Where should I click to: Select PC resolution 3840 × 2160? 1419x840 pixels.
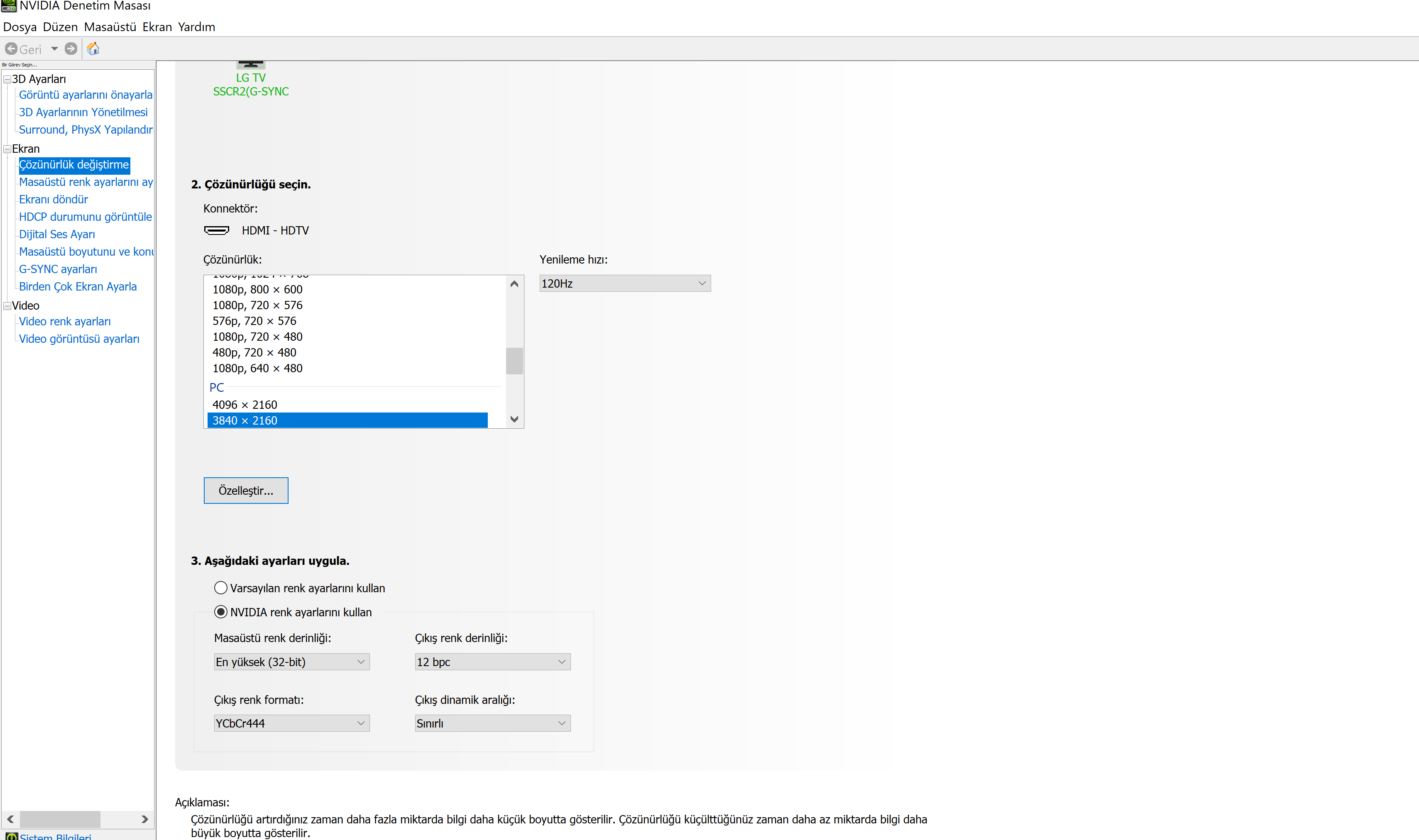[347, 420]
